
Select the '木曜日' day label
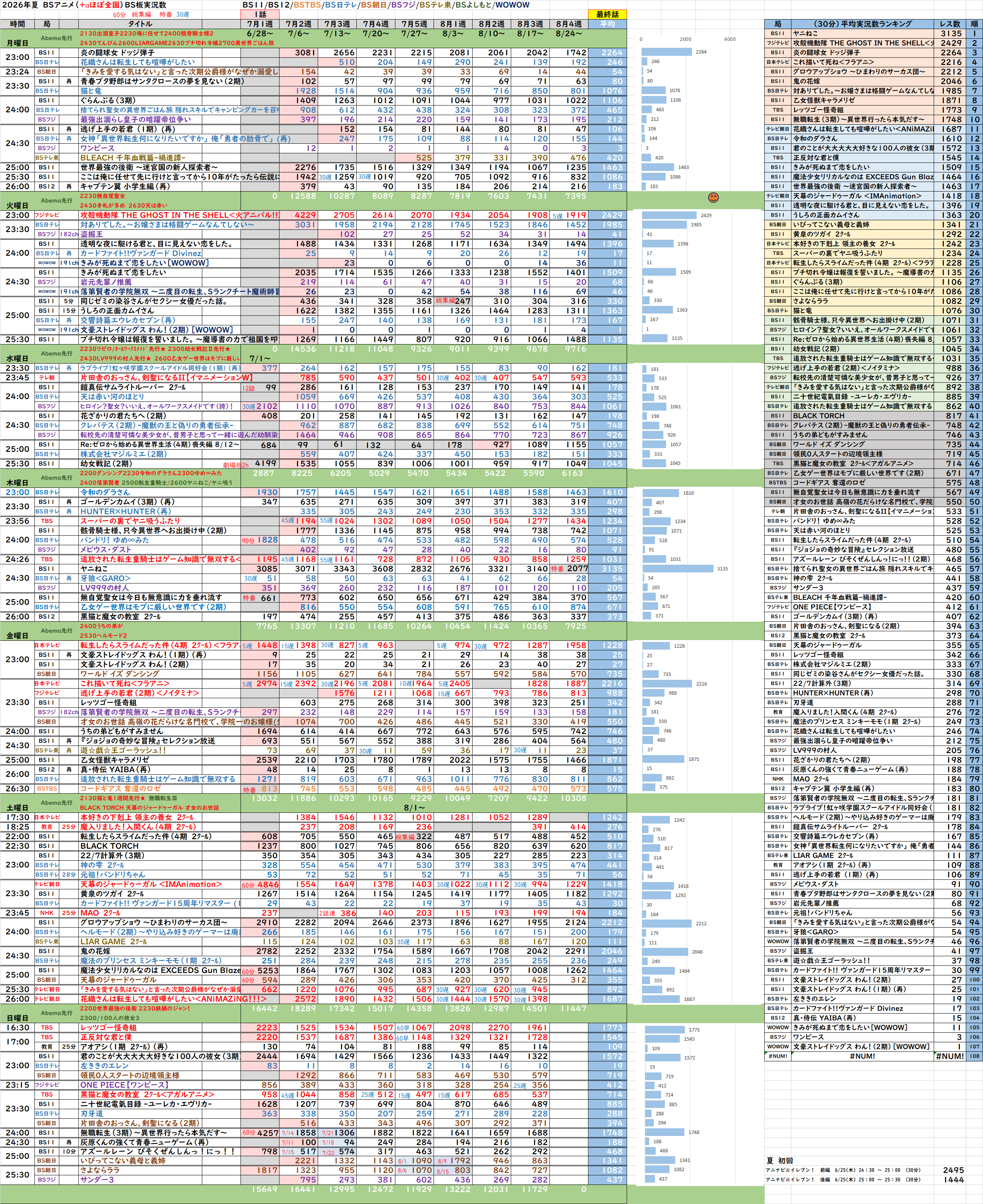point(18,483)
